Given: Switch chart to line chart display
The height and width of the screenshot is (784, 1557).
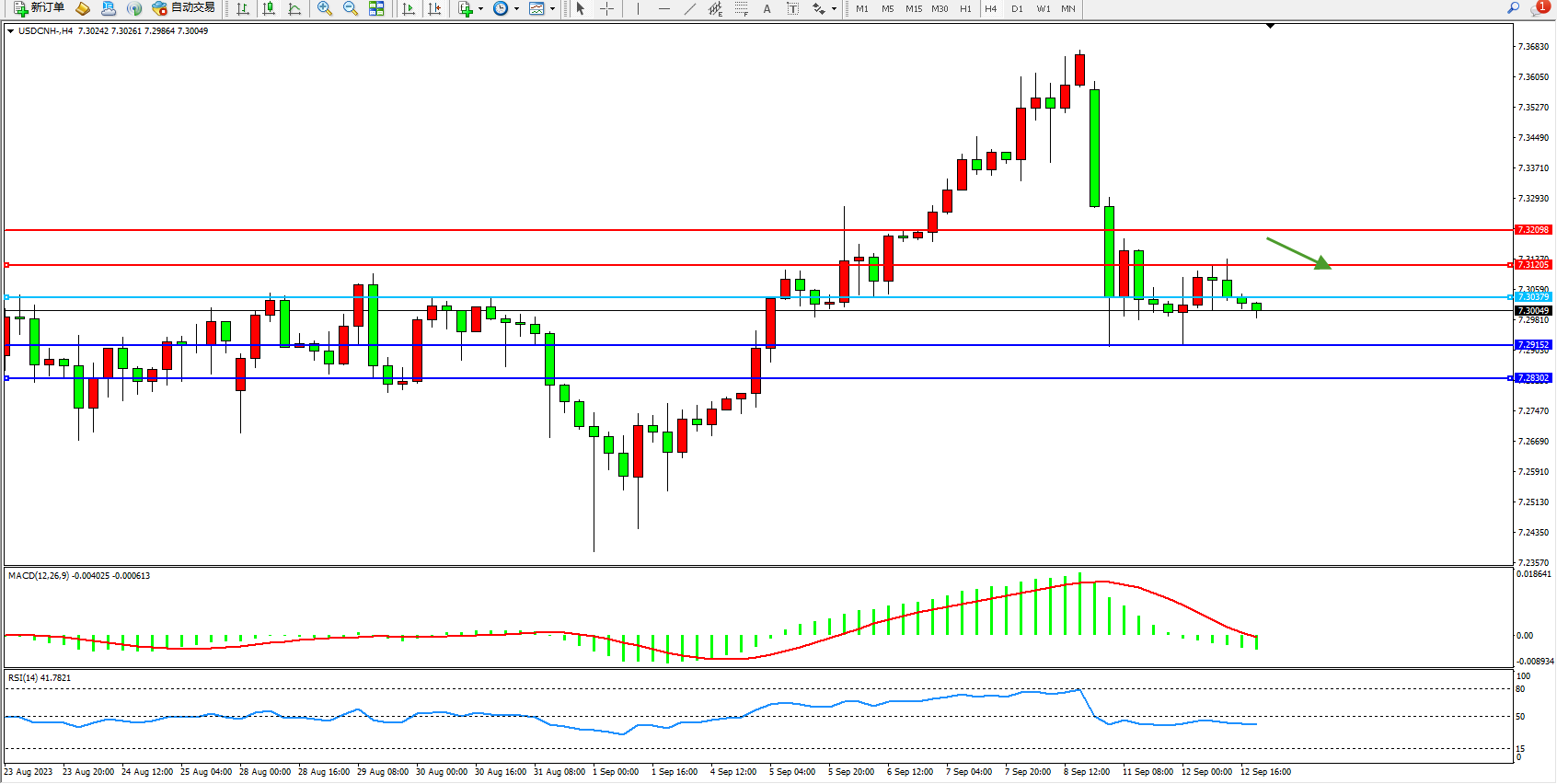Looking at the screenshot, I should pyautogui.click(x=294, y=8).
